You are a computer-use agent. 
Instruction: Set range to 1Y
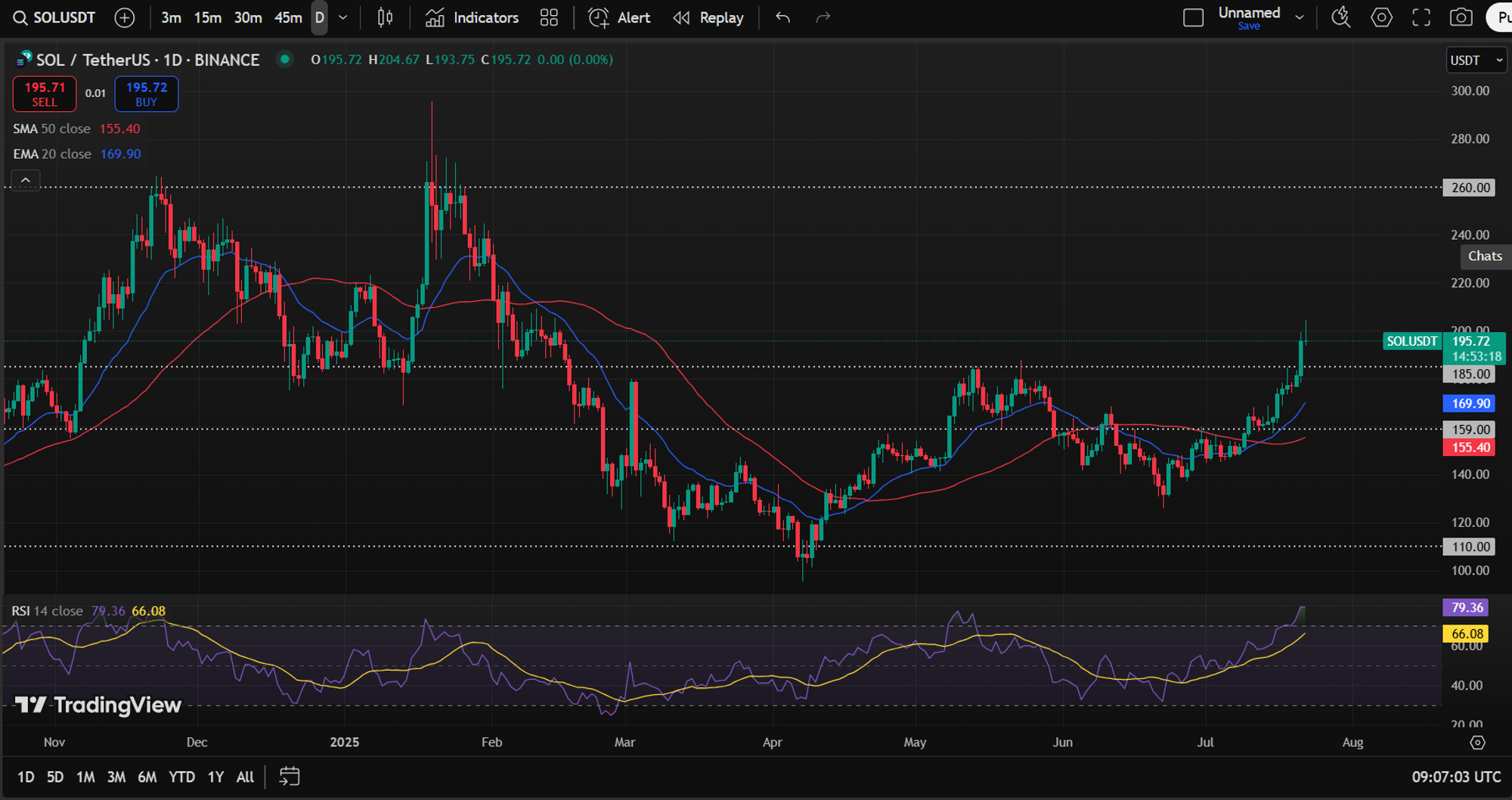pos(215,777)
